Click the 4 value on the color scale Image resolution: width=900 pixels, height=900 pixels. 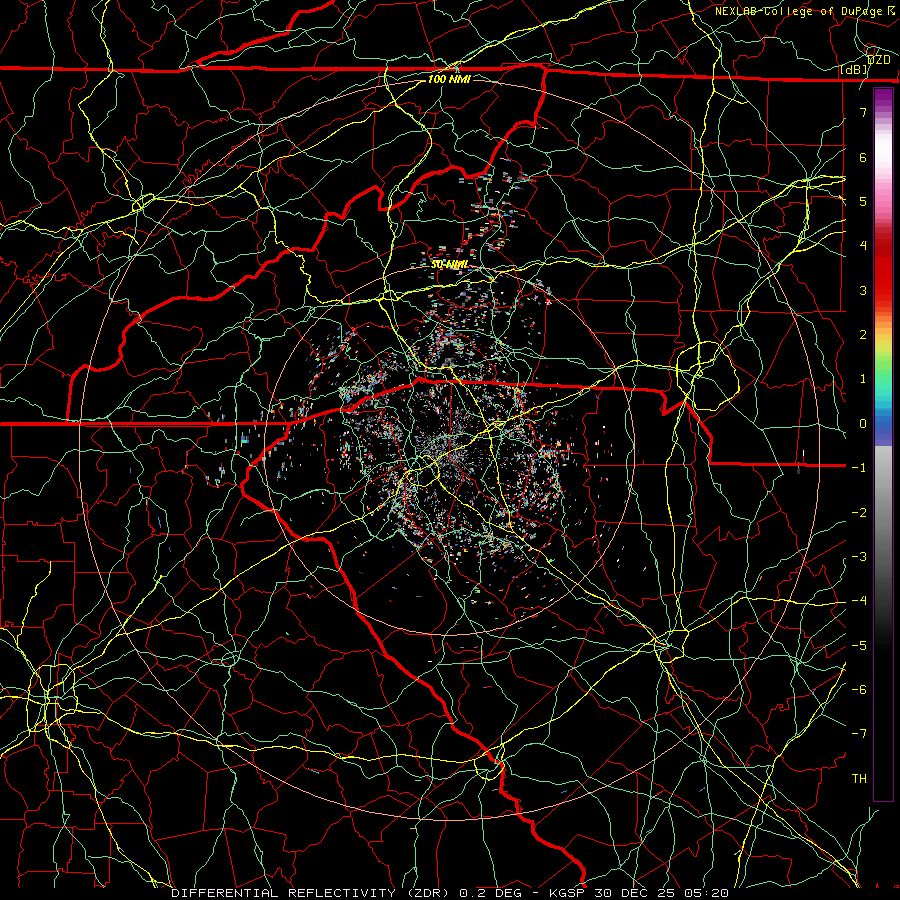click(863, 246)
